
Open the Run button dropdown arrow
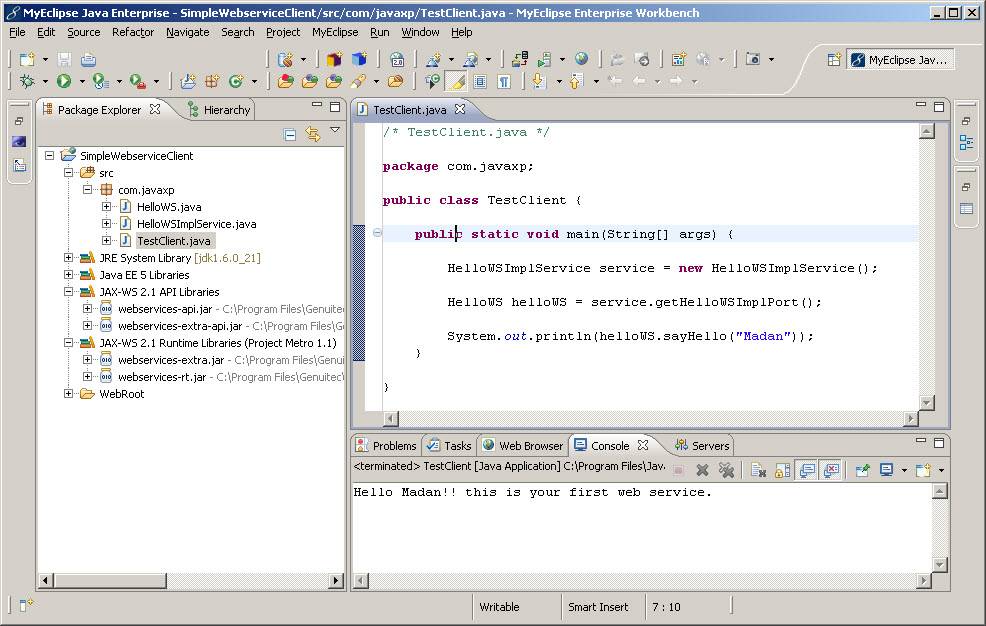pyautogui.click(x=81, y=80)
